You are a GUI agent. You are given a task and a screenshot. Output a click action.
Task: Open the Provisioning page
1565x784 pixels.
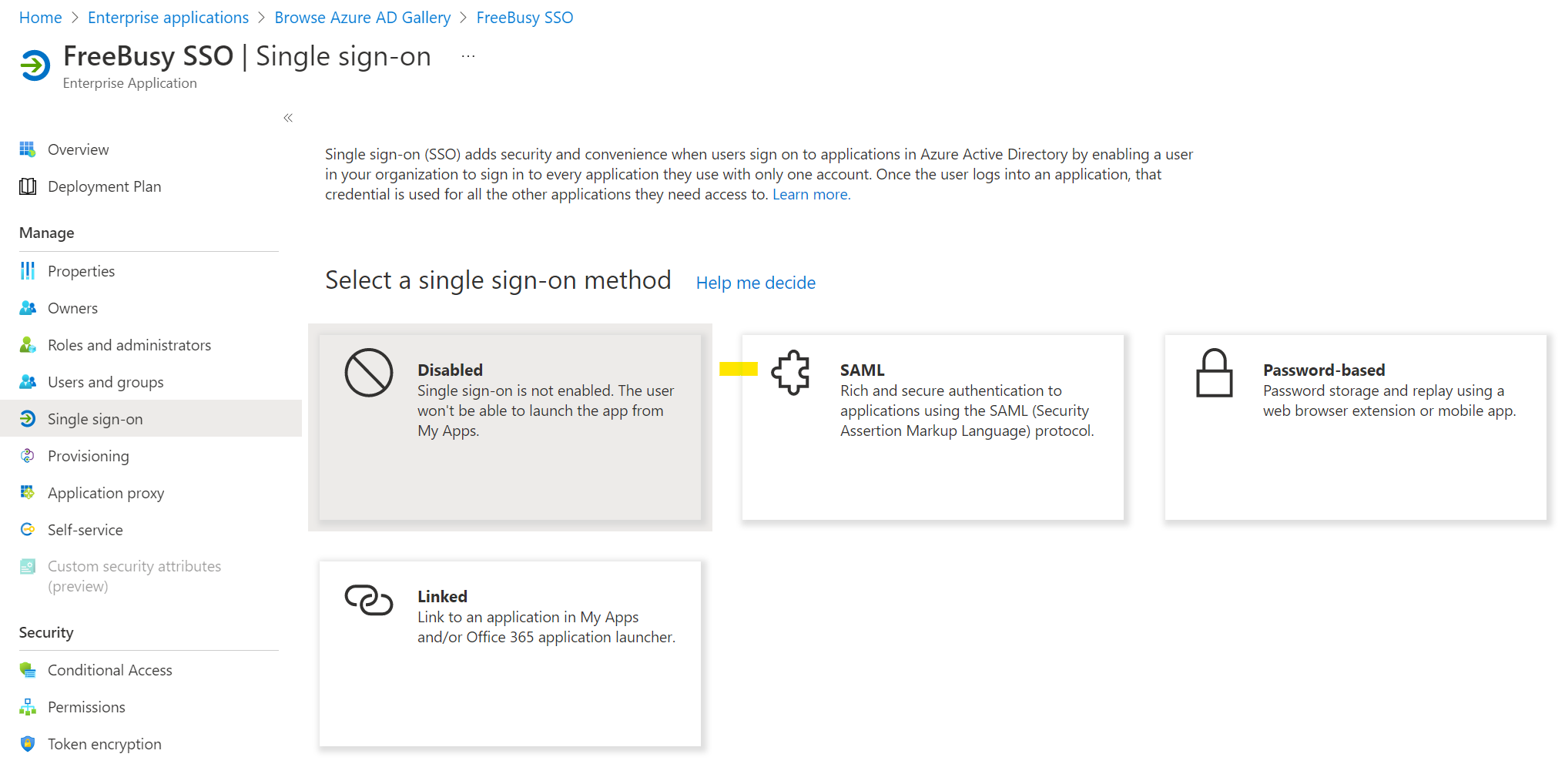pos(89,456)
